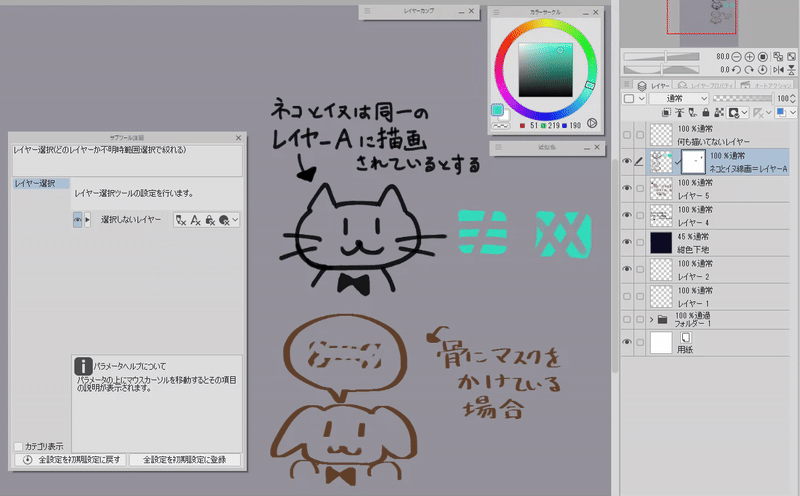The image size is (800, 496).
Task: Open the 選択しないレイヤー options dropdown arrow
Action: pyautogui.click(x=235, y=220)
